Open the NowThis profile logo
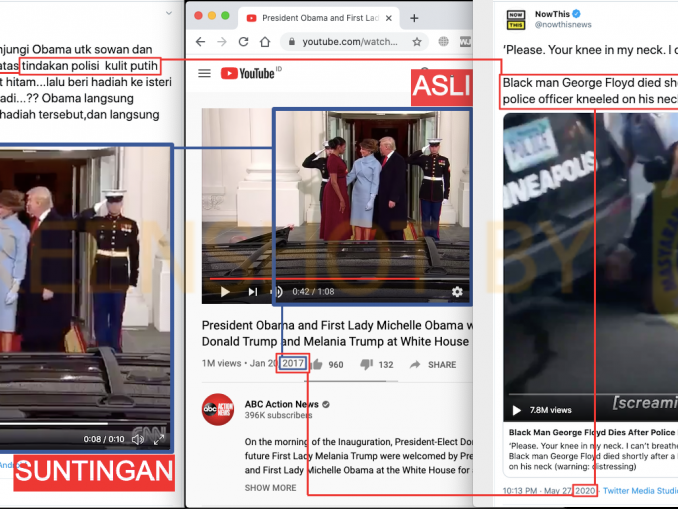 click(x=515, y=20)
